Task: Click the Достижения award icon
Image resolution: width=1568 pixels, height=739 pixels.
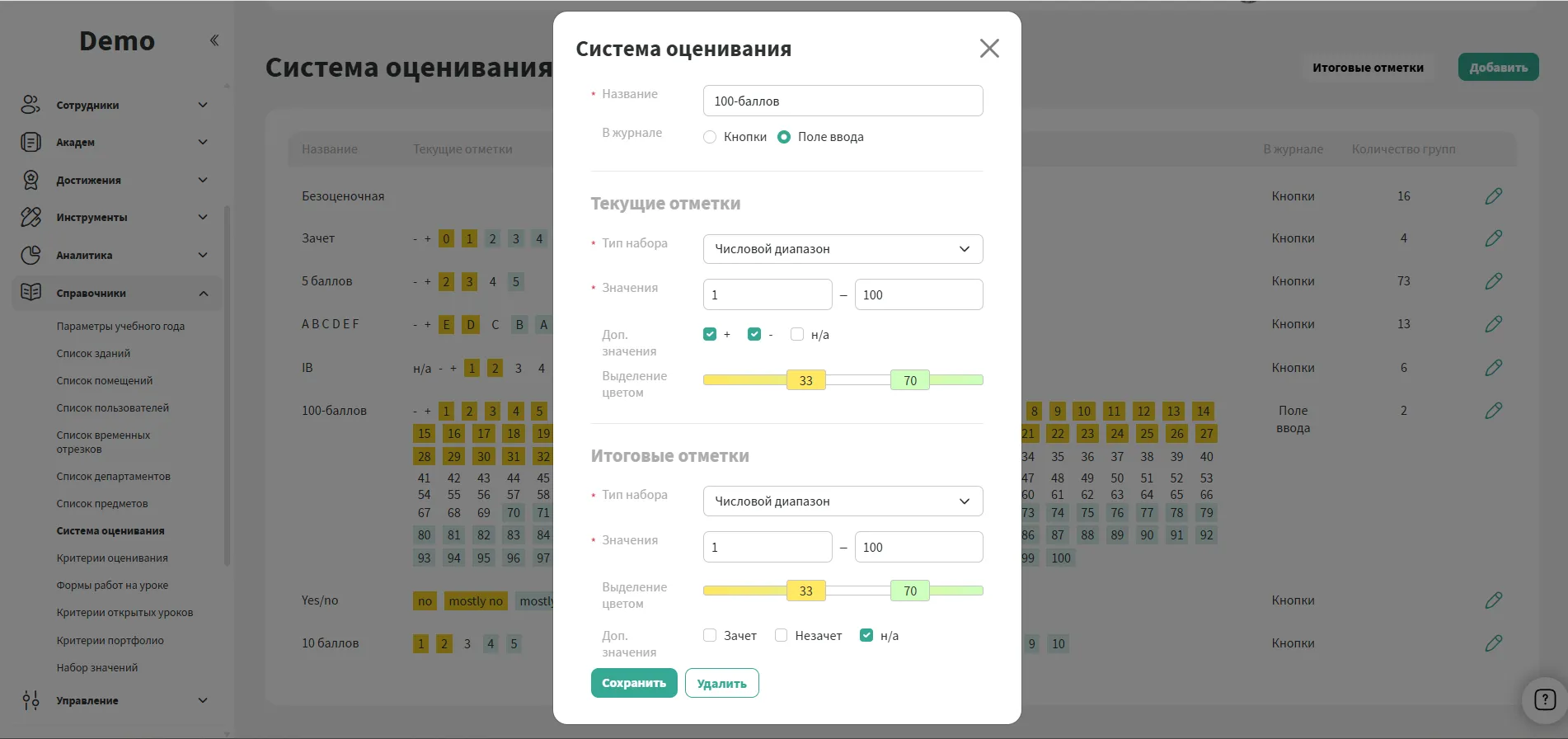Action: [31, 180]
